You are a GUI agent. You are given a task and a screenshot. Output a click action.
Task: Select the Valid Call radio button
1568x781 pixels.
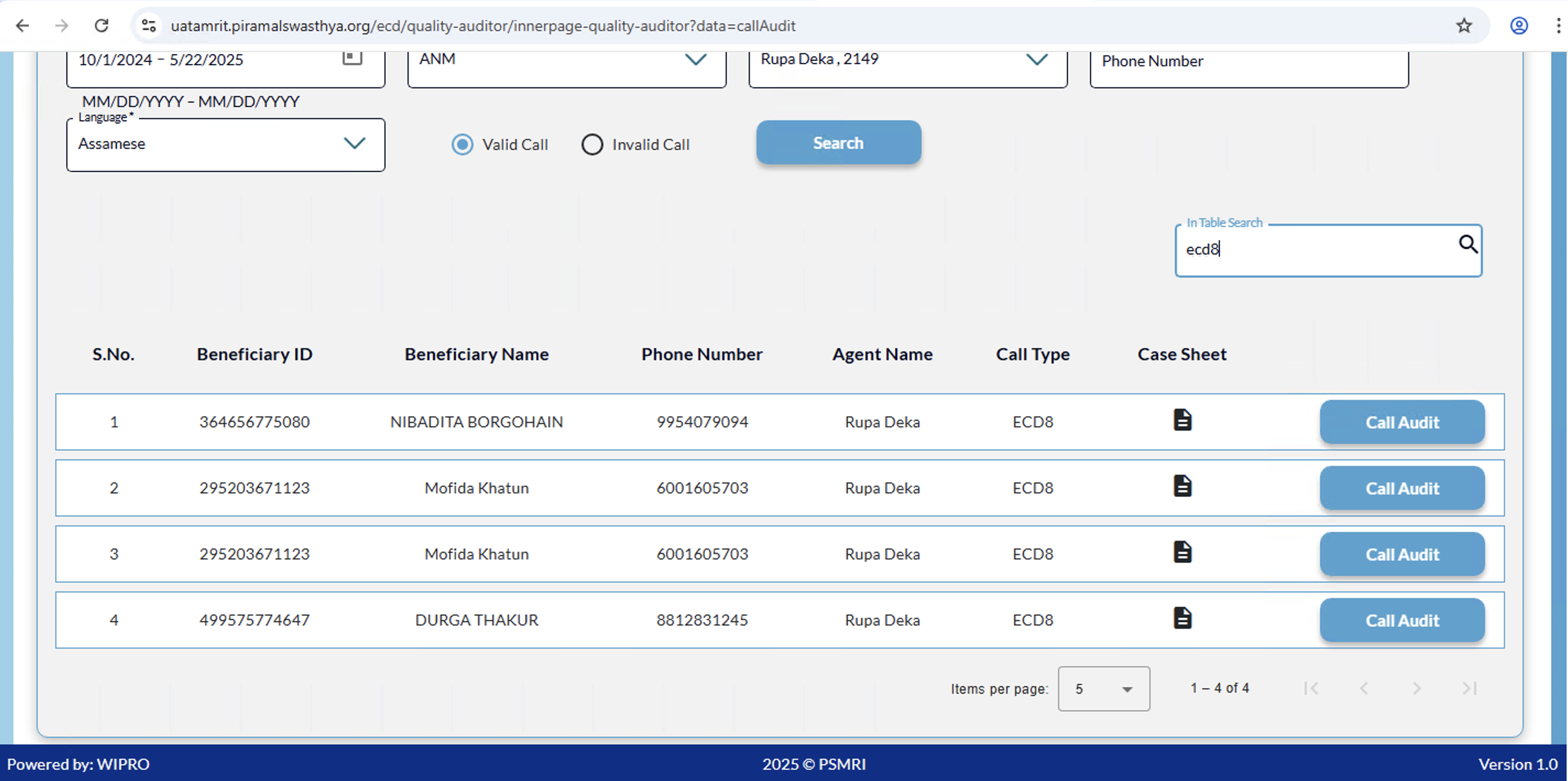point(462,145)
